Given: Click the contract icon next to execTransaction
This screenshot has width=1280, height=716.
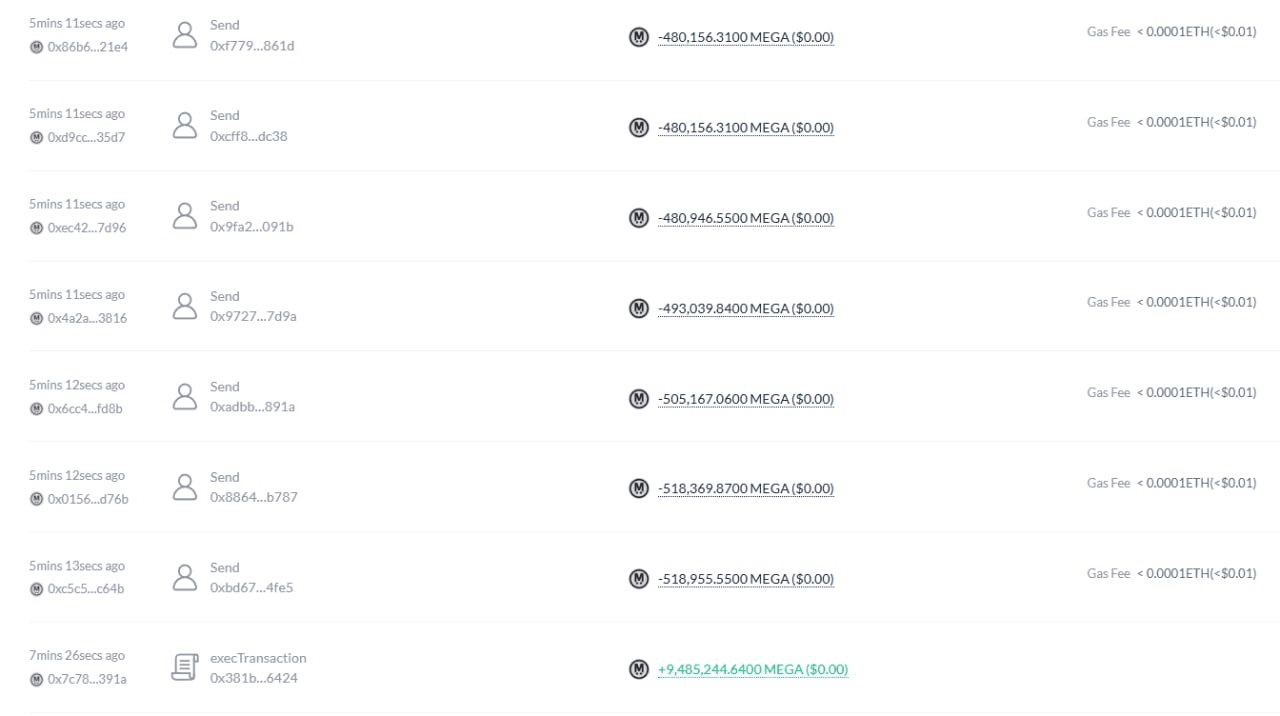Looking at the screenshot, I should [185, 668].
